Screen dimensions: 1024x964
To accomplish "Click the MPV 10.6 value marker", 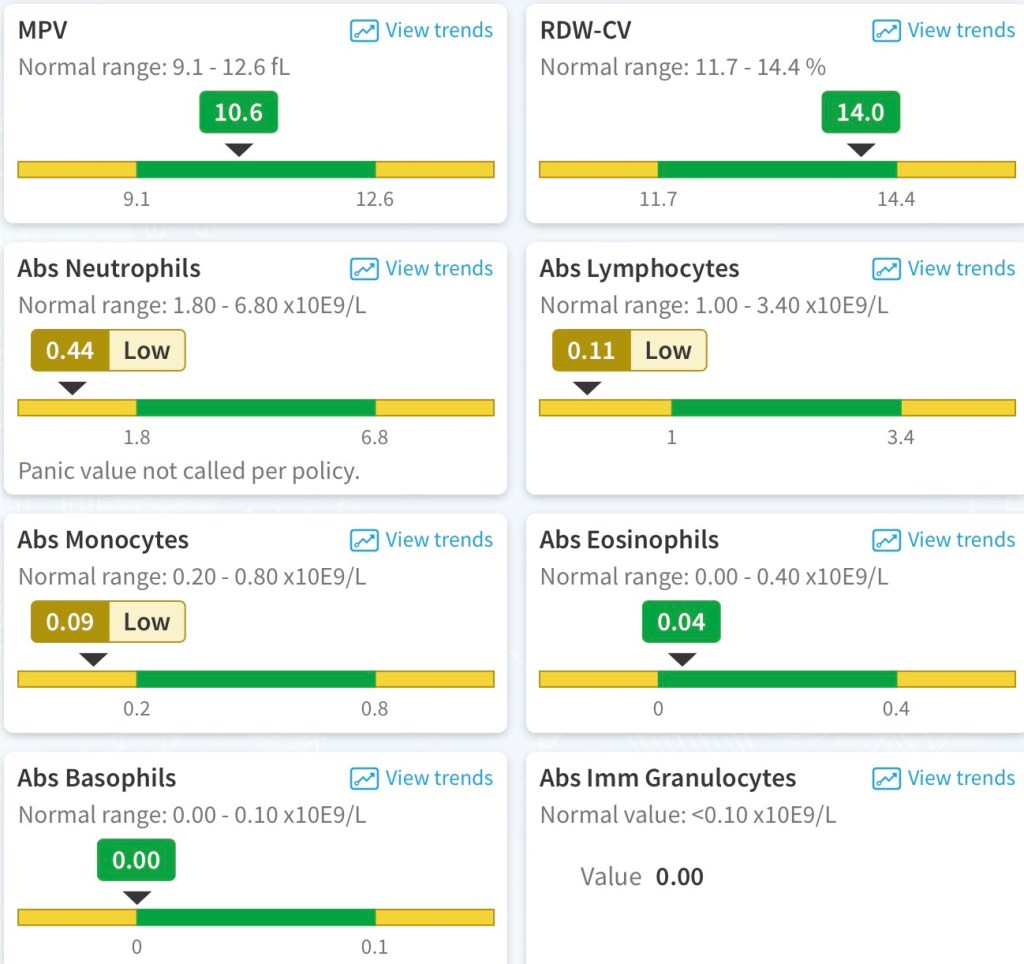I will pyautogui.click(x=238, y=112).
